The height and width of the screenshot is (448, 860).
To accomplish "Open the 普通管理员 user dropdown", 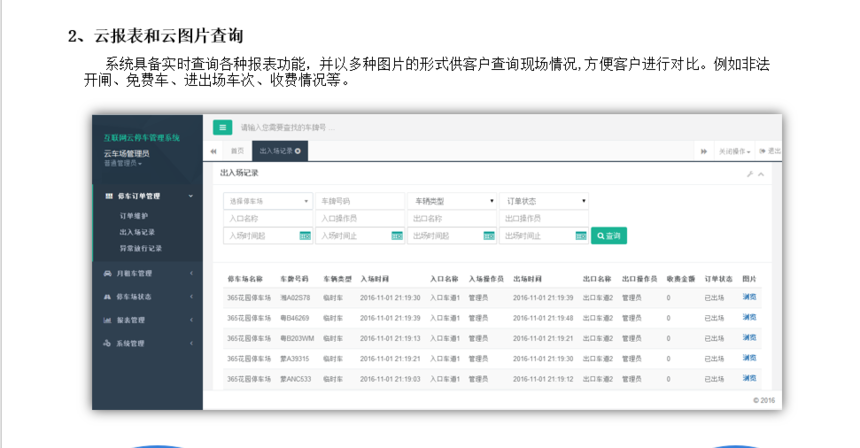I will (x=123, y=163).
